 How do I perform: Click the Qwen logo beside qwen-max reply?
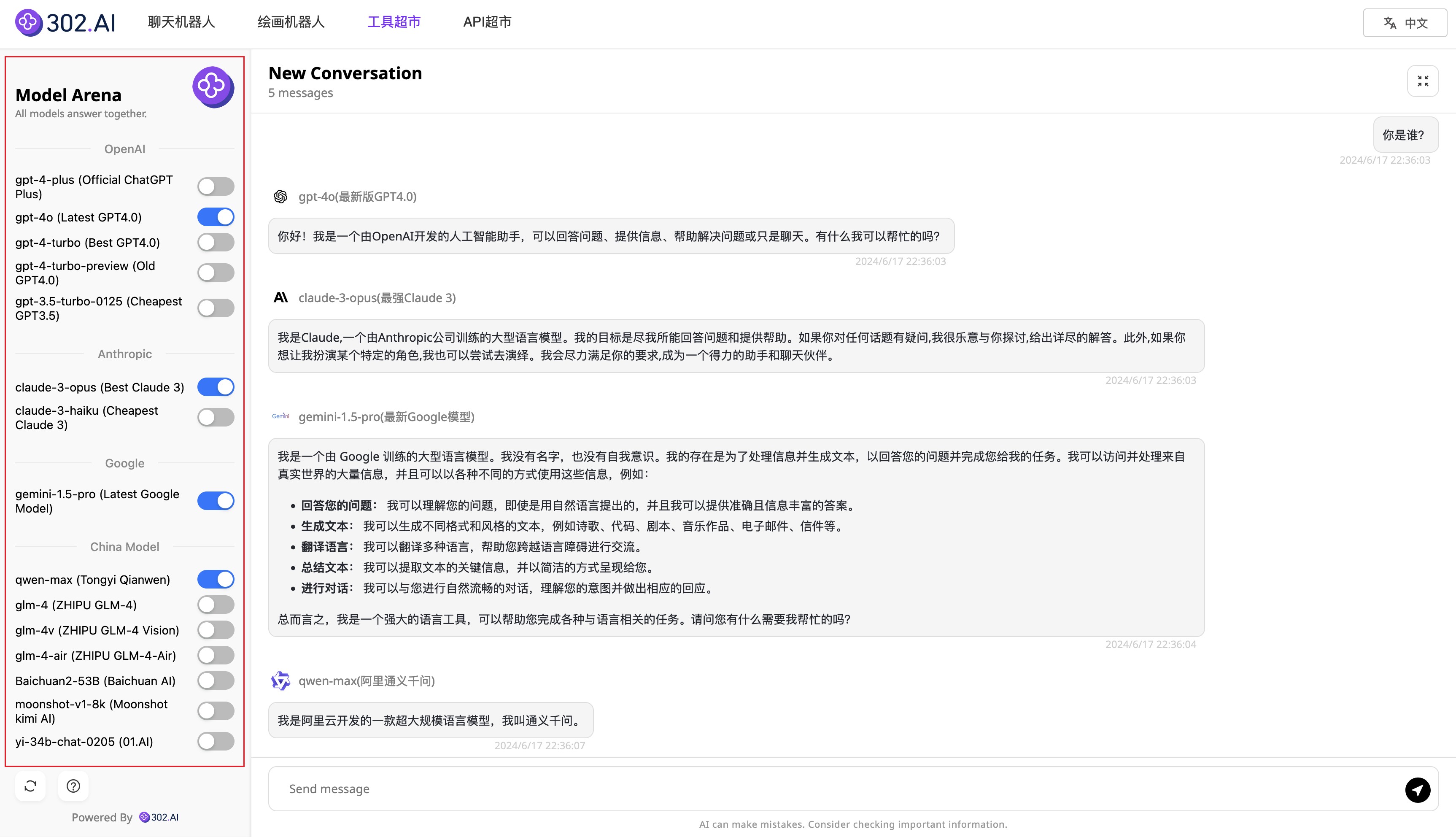click(280, 680)
